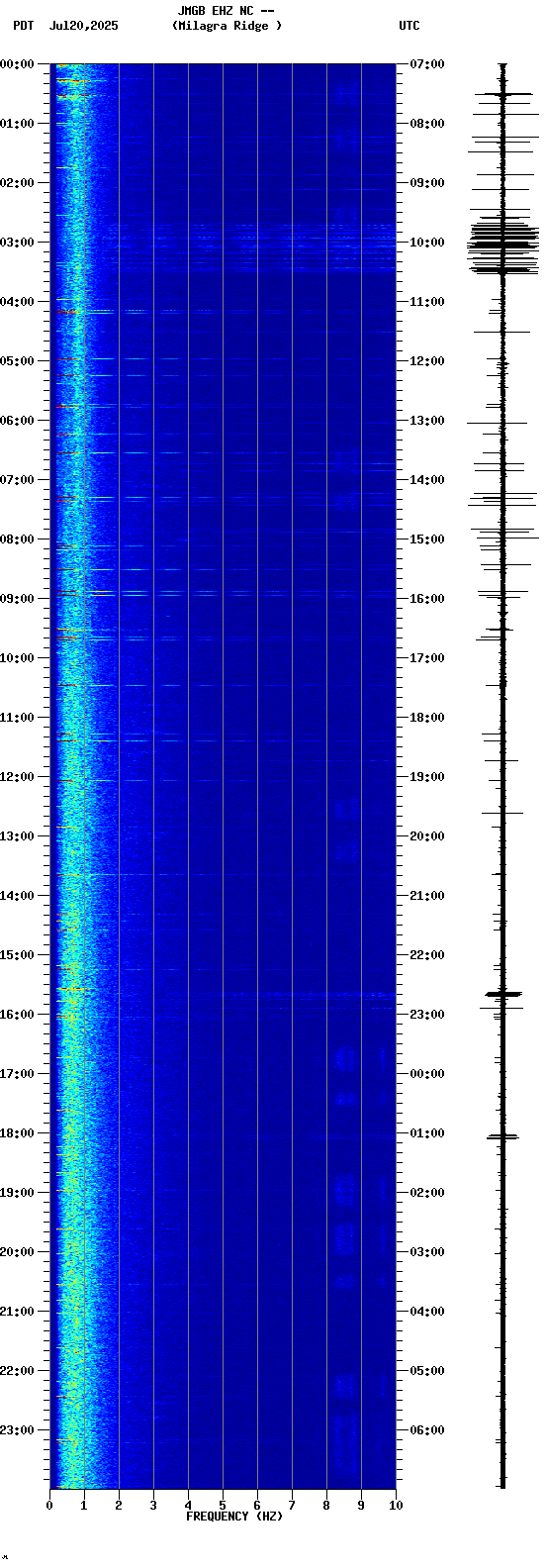Screen dimensions: 546x1568
Task: Click '22:00' on the PDT axis
Action: pos(17,1371)
